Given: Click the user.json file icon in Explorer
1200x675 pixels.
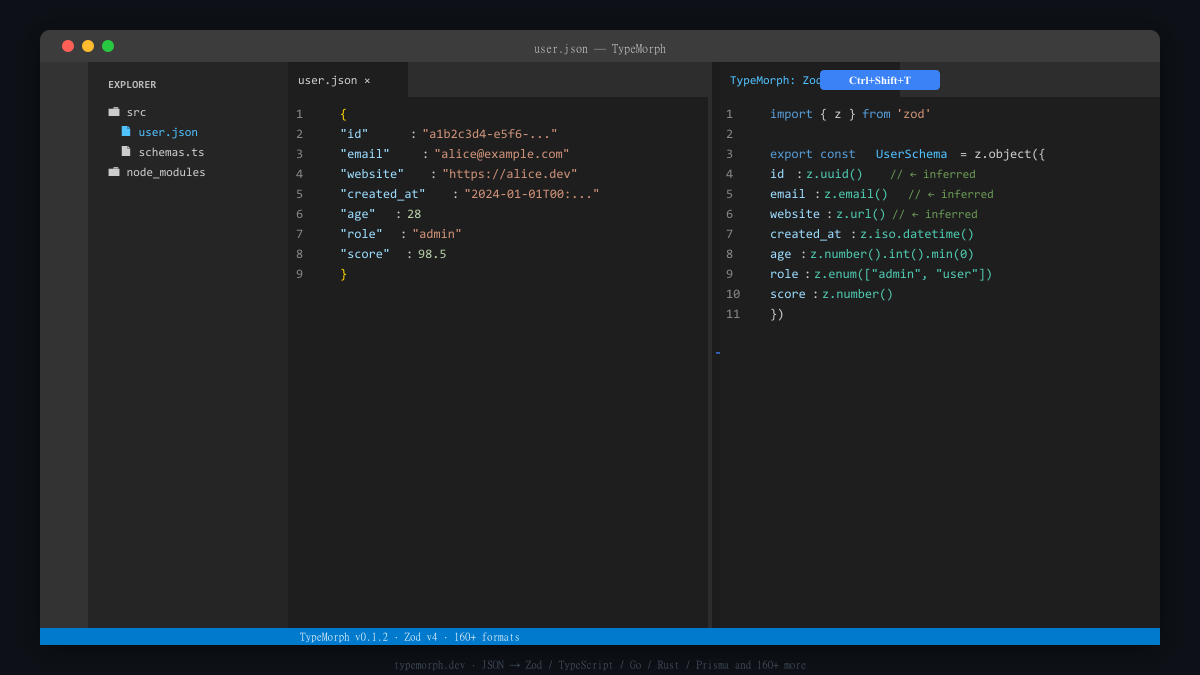Looking at the screenshot, I should (x=126, y=131).
